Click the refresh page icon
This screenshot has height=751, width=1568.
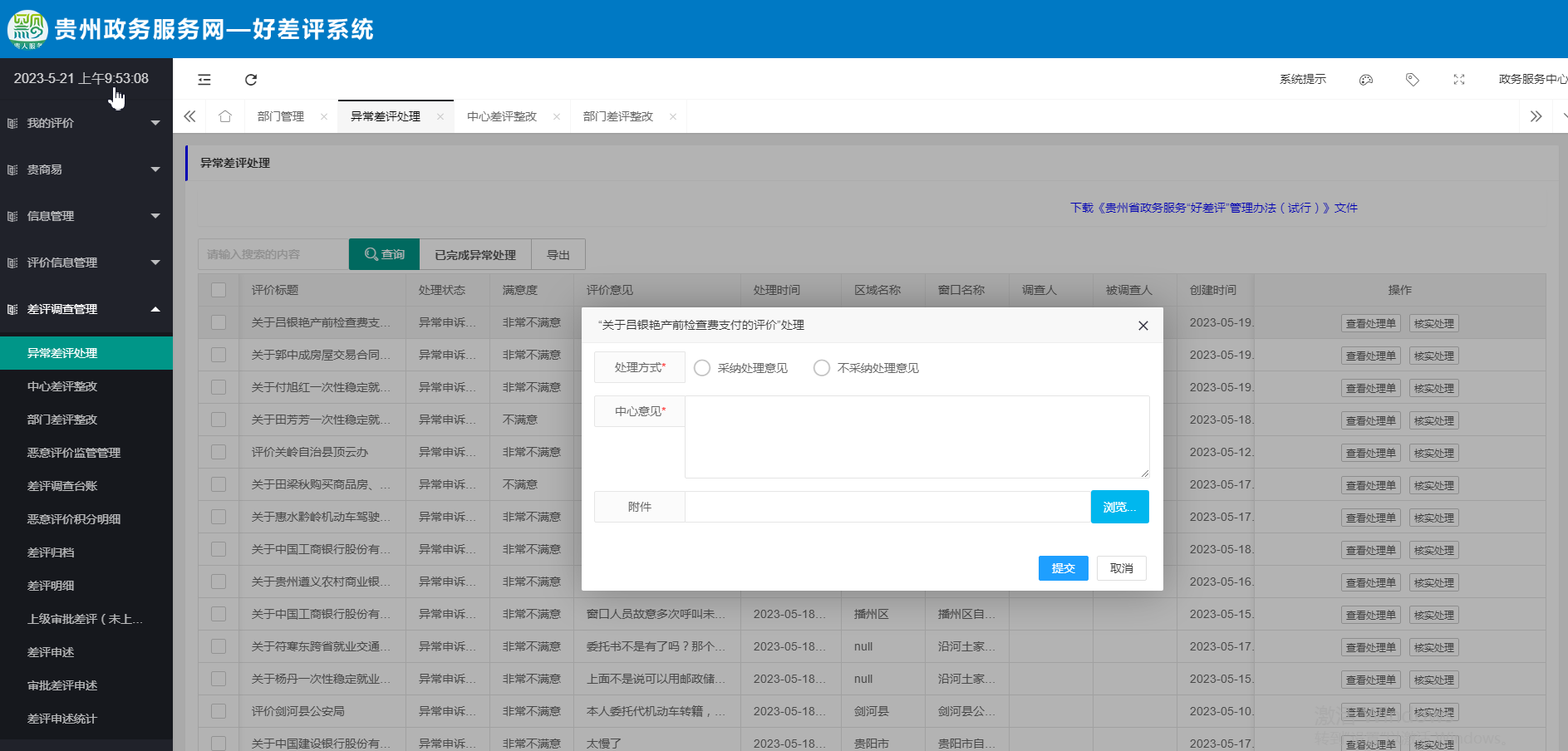pos(251,80)
